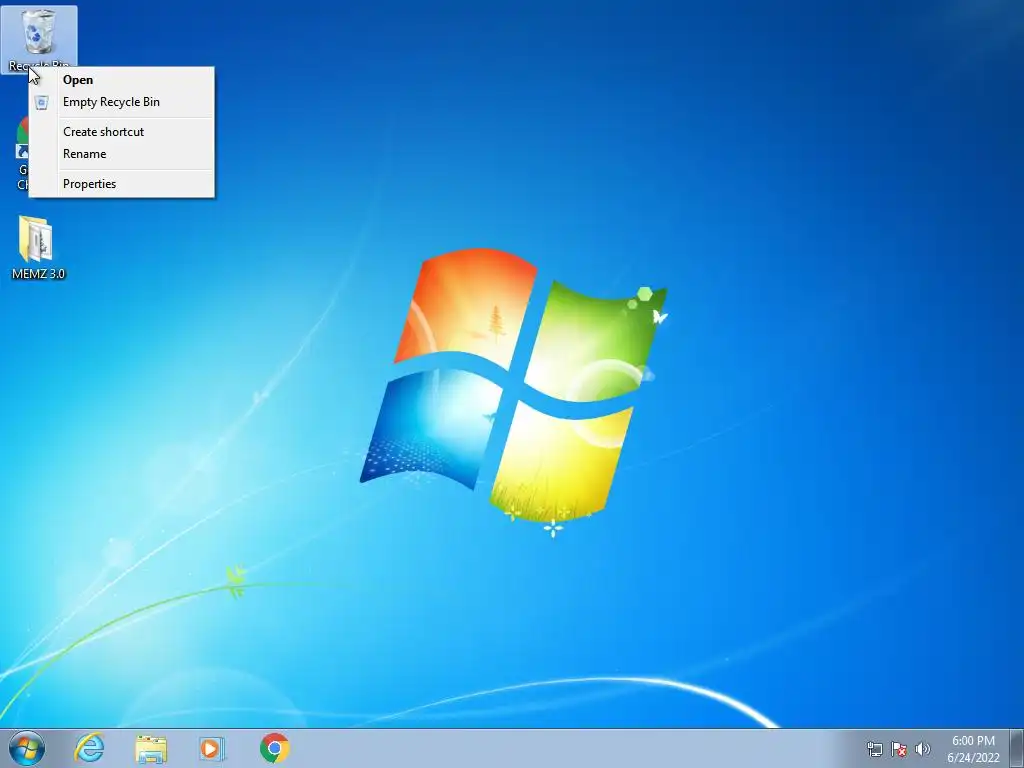Open the Action Center flag icon
Viewport: 1024px width, 768px height.
[x=899, y=749]
